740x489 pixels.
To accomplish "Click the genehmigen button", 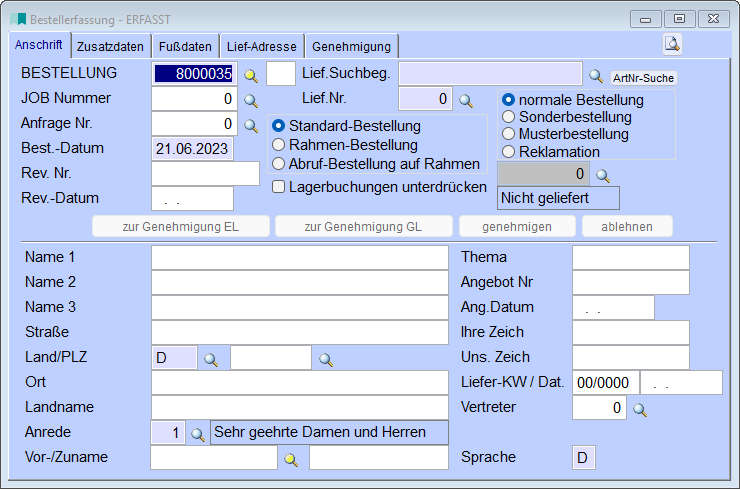I will click(517, 227).
